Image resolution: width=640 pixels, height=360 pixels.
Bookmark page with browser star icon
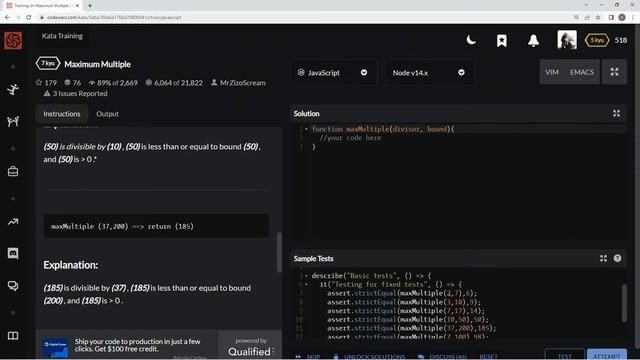click(598, 17)
